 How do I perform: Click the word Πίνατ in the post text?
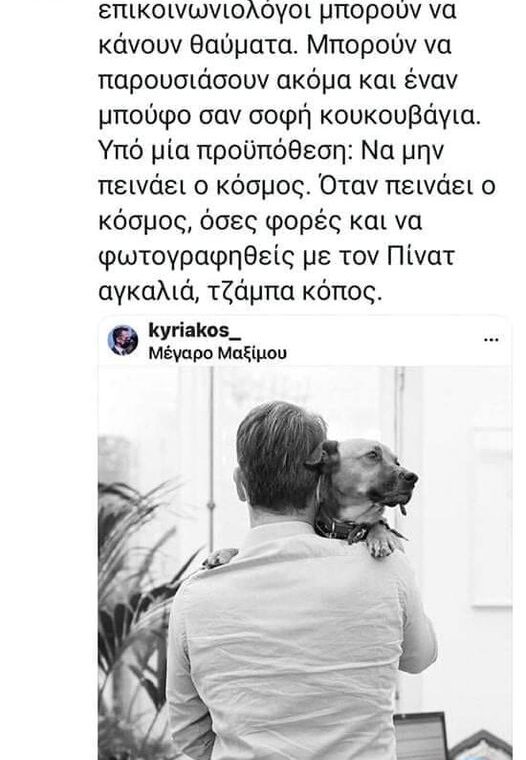(420, 256)
